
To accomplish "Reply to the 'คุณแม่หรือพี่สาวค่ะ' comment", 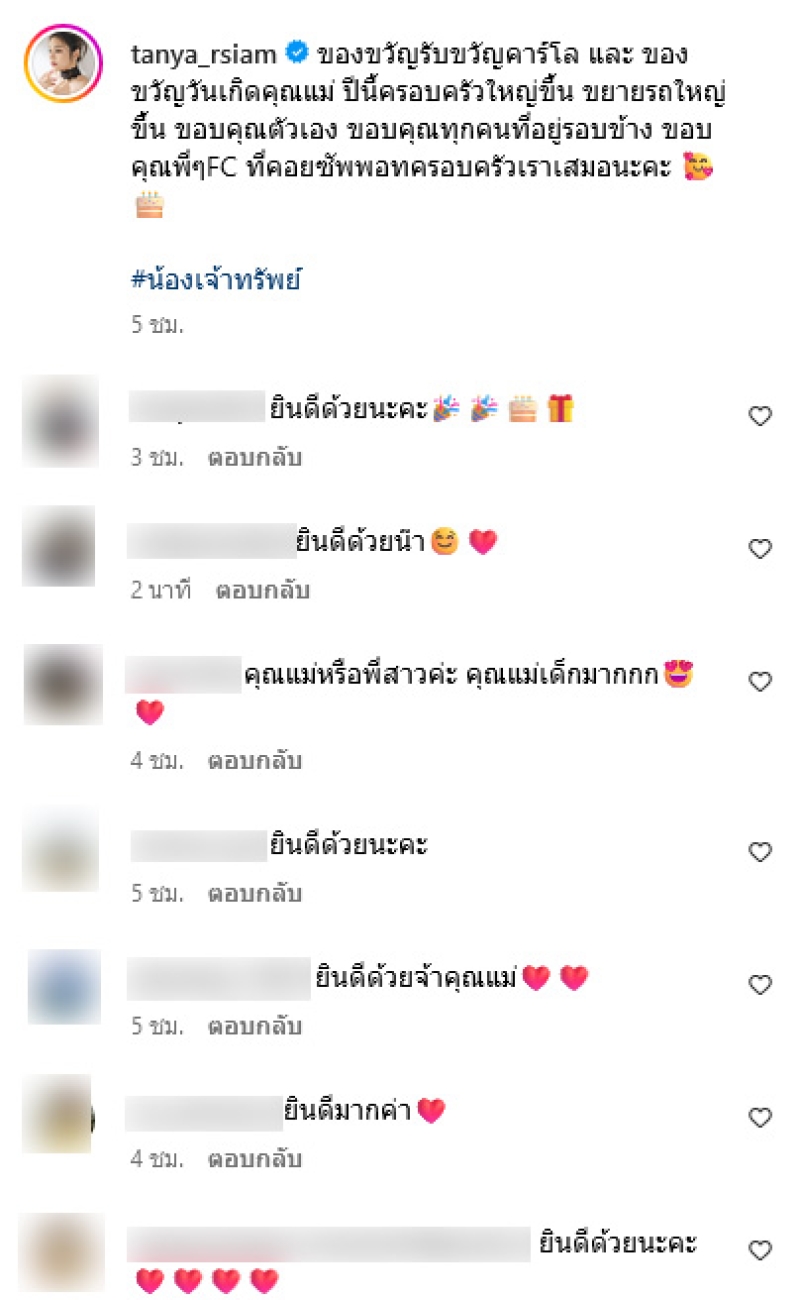I will click(x=254, y=761).
